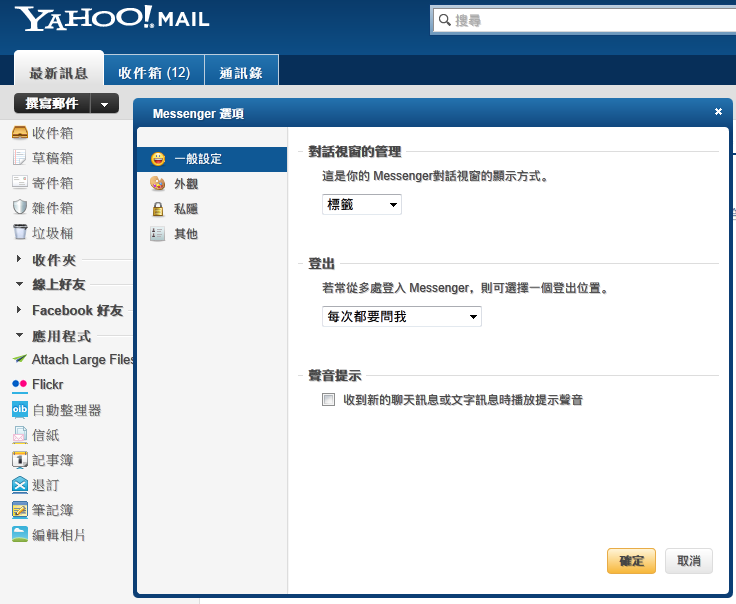
Task: Click the 撰寫郵件 compose button
Action: [x=52, y=104]
